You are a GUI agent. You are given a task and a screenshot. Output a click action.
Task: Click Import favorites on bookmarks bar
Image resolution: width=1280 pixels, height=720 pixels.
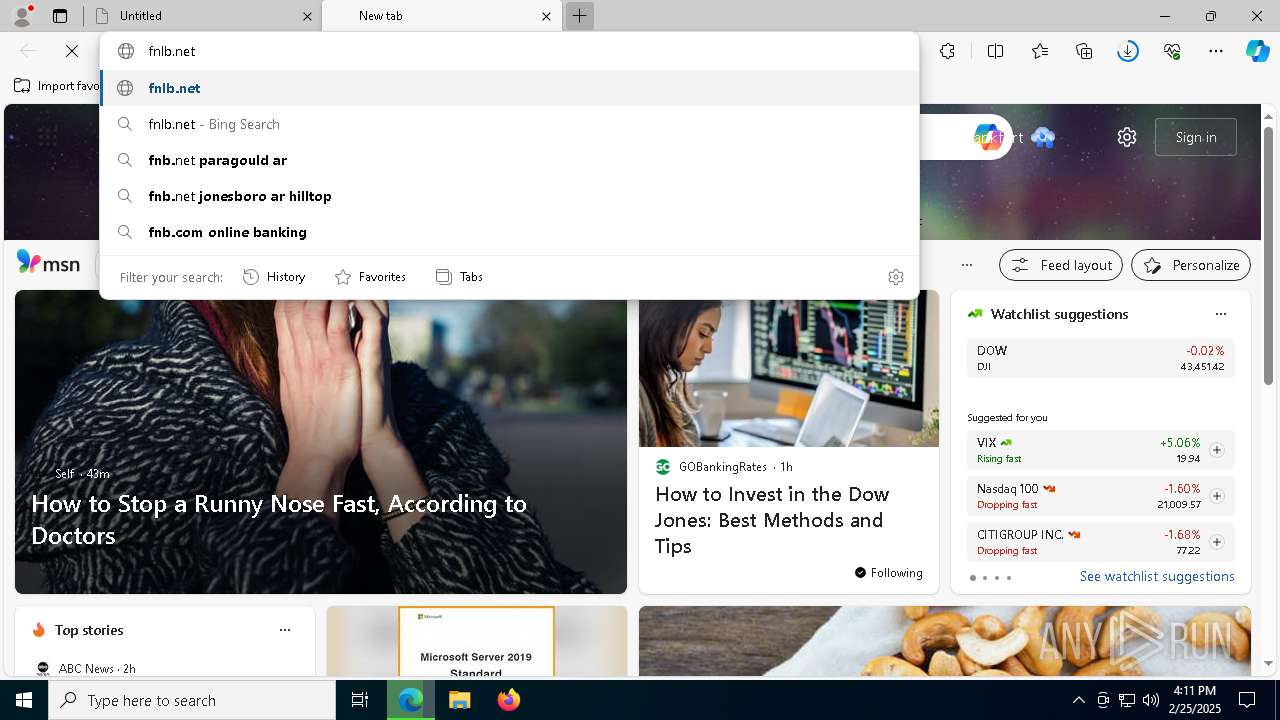point(57,86)
